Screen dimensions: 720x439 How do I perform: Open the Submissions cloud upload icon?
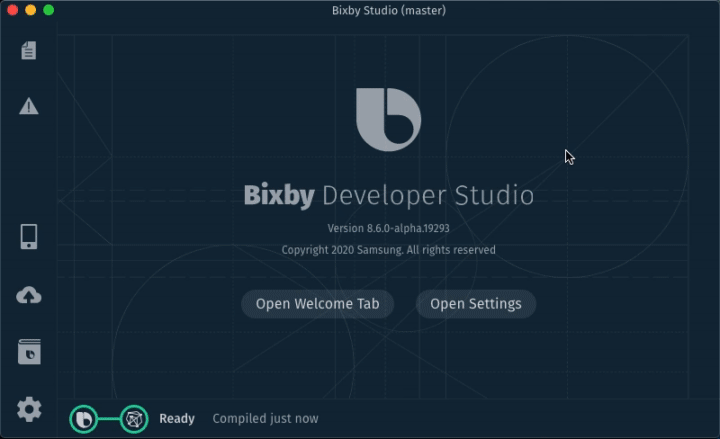pos(28,295)
